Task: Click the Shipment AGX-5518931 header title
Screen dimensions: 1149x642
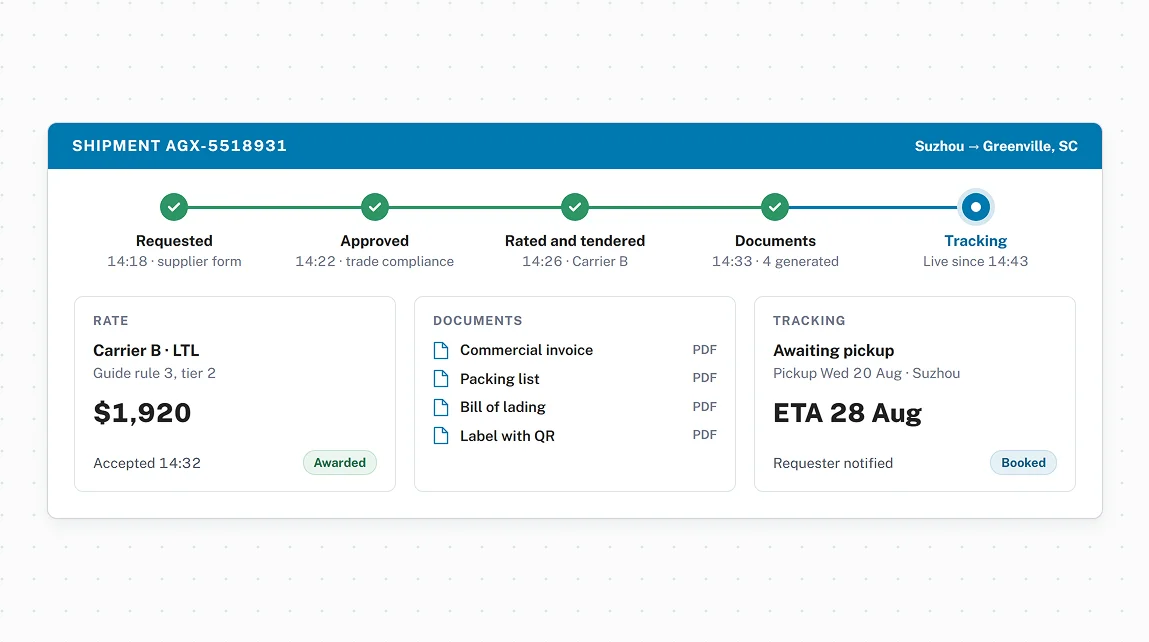Action: (x=180, y=146)
